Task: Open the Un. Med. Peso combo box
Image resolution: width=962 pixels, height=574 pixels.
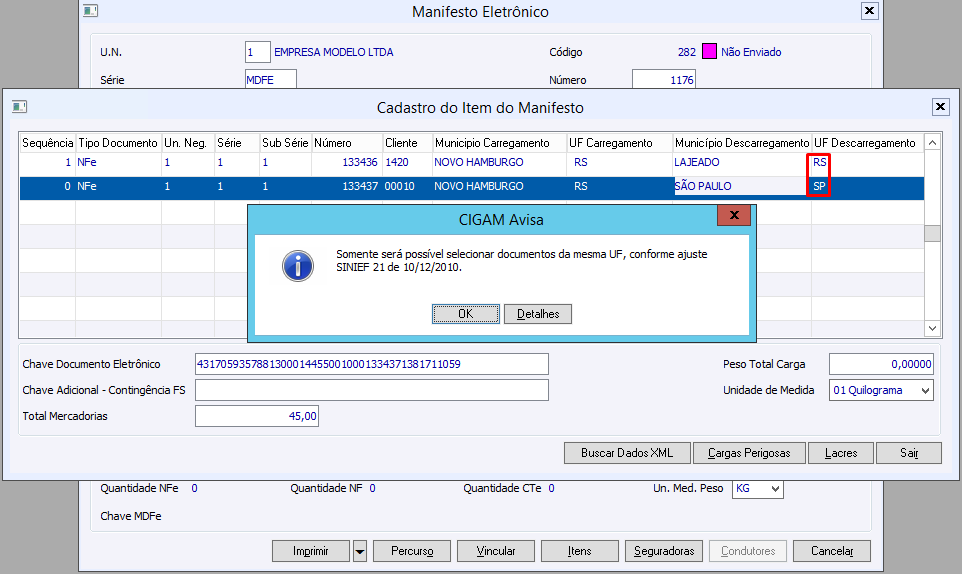Action: [774, 489]
